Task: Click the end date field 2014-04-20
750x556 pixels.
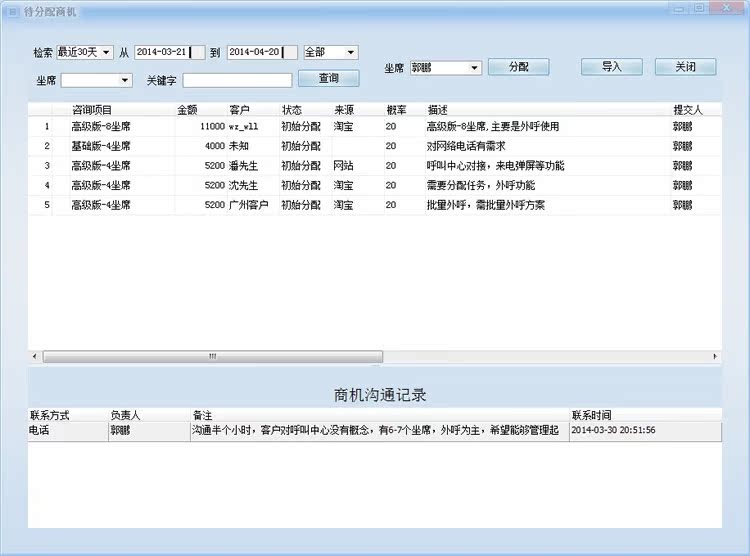Action: (x=261, y=52)
